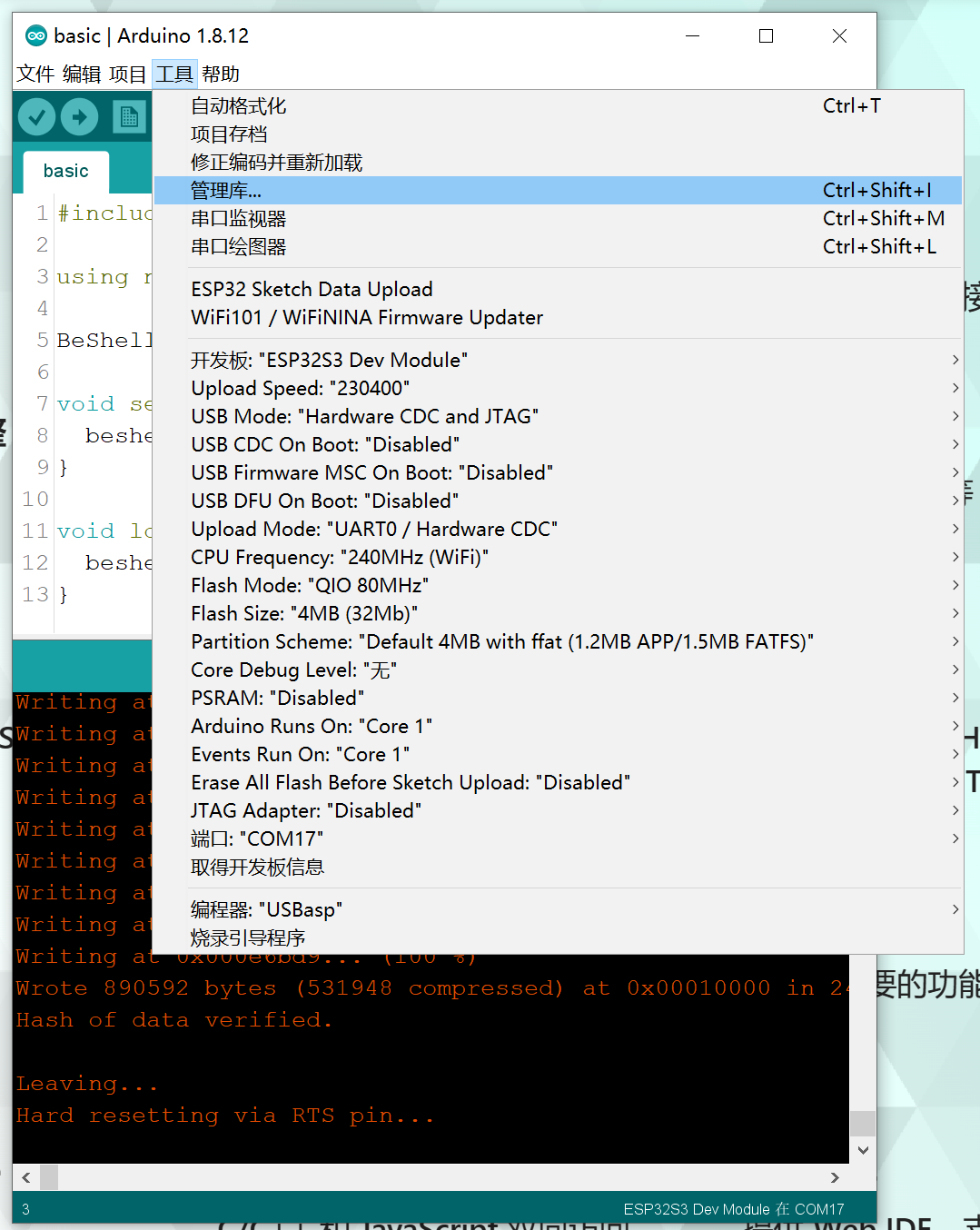Choose the 项目存档 menu entry
Screen dimensions: 980x1230
(x=558, y=134)
